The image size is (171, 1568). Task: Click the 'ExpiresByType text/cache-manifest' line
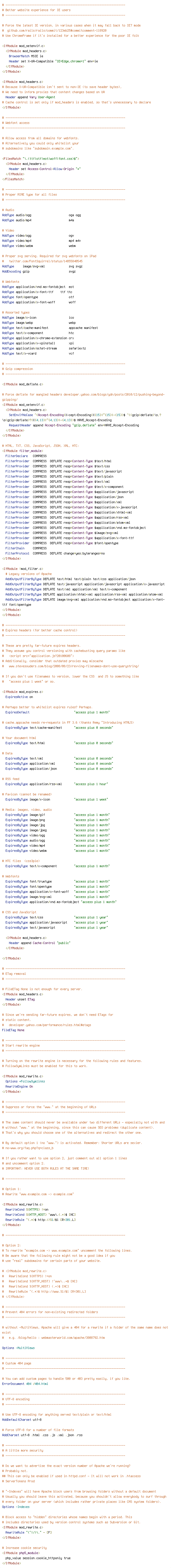tap(59, 728)
